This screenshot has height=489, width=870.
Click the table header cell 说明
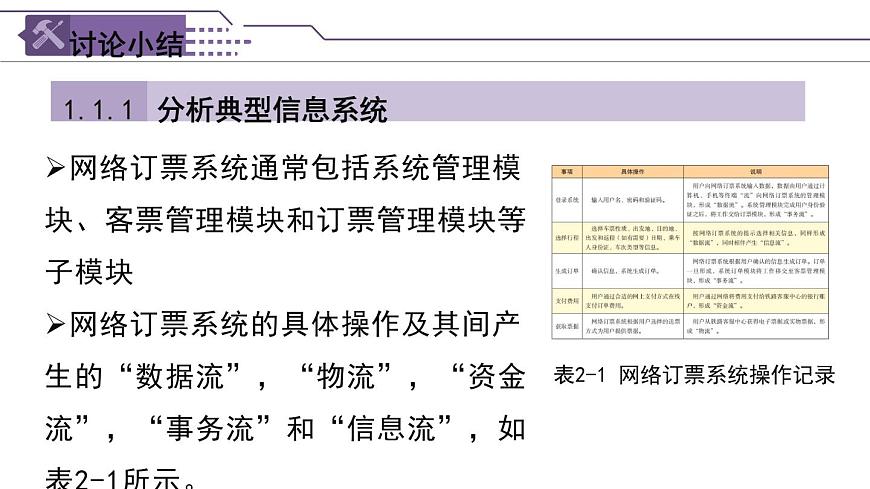756,172
